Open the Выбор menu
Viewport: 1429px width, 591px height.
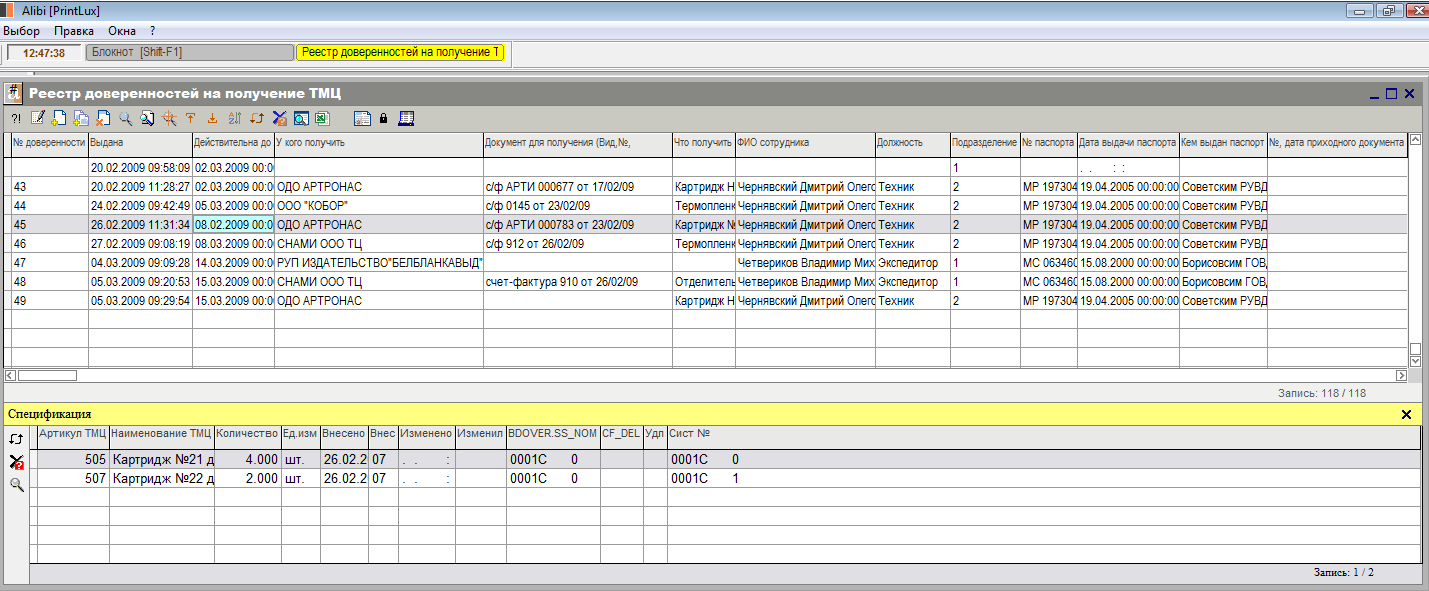pos(21,31)
